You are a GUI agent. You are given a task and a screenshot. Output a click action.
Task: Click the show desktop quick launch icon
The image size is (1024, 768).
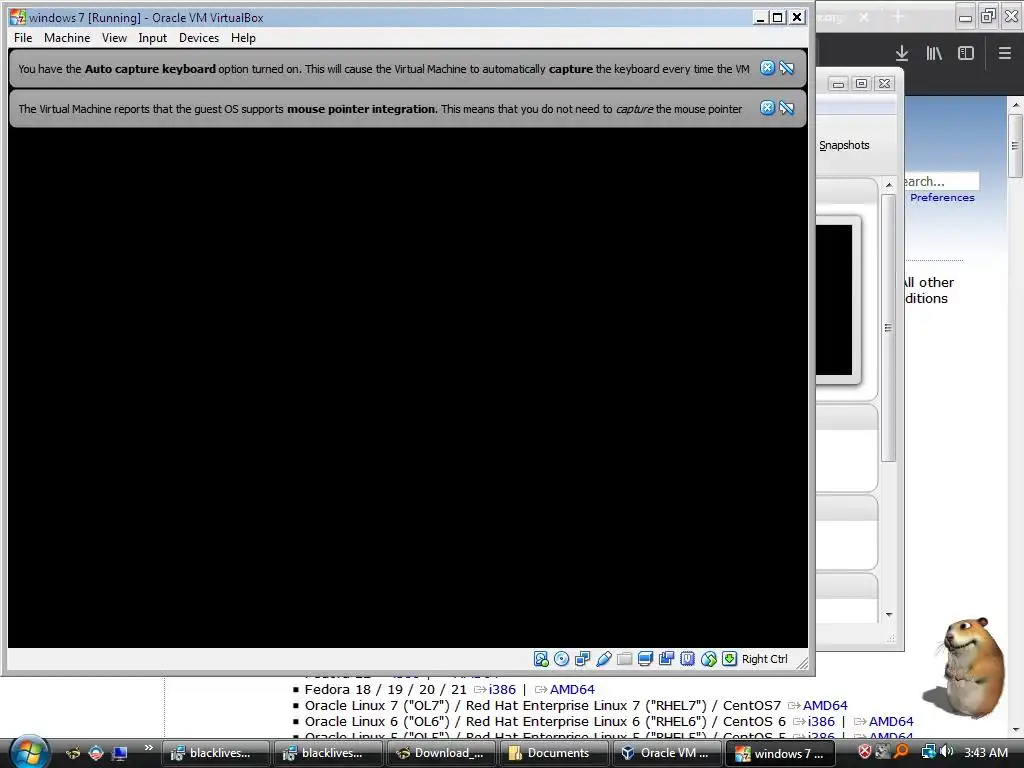[x=120, y=753]
